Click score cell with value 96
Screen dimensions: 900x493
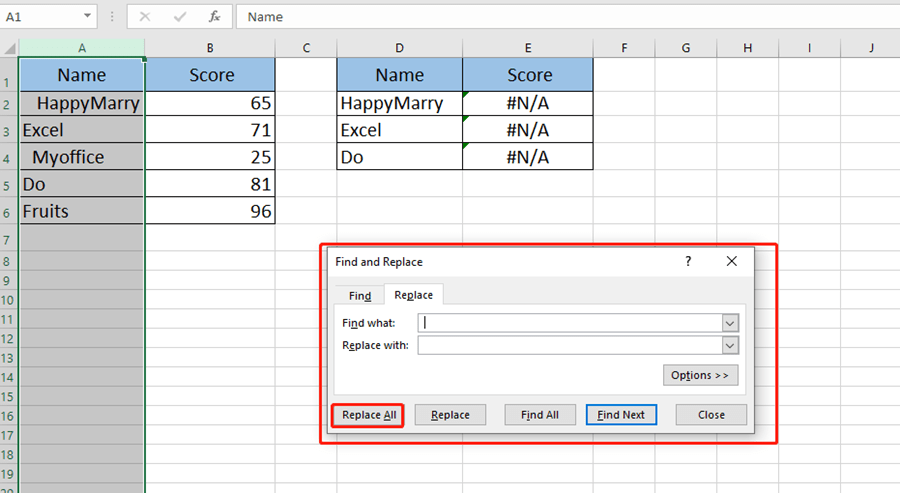coord(210,211)
